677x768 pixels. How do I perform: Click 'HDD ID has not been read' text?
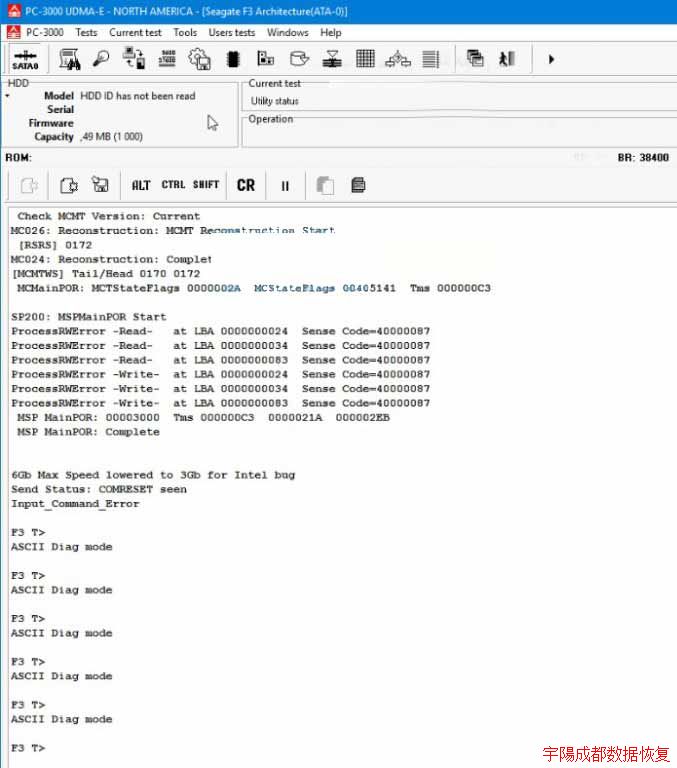click(138, 96)
